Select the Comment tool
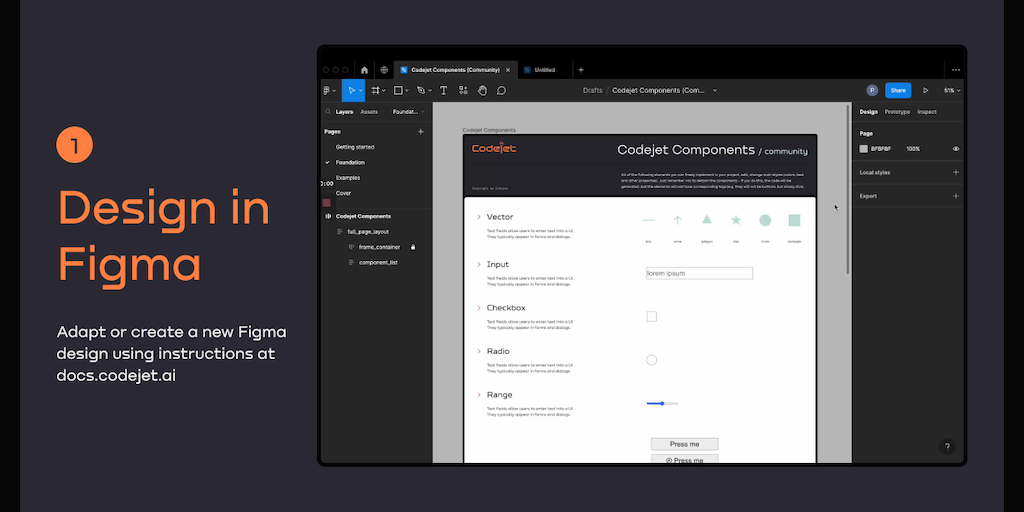The image size is (1024, 512). pos(501,90)
